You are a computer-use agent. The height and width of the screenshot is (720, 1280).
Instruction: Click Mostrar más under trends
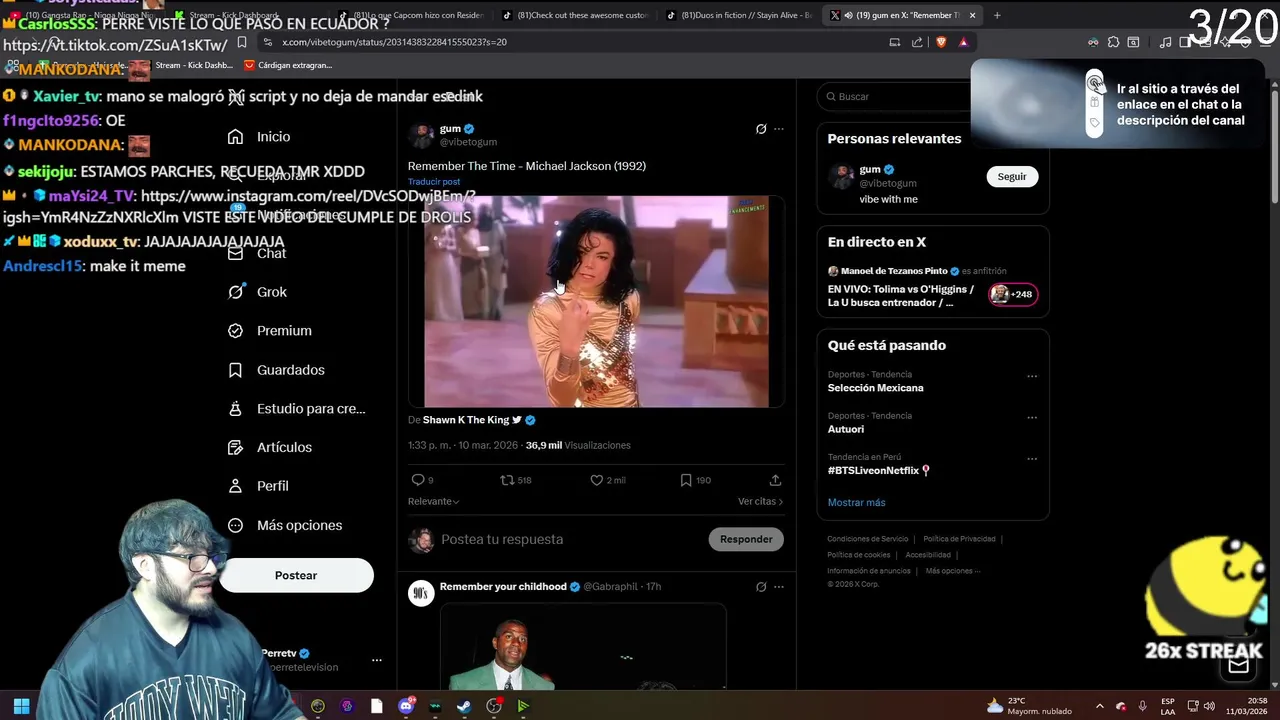click(856, 503)
